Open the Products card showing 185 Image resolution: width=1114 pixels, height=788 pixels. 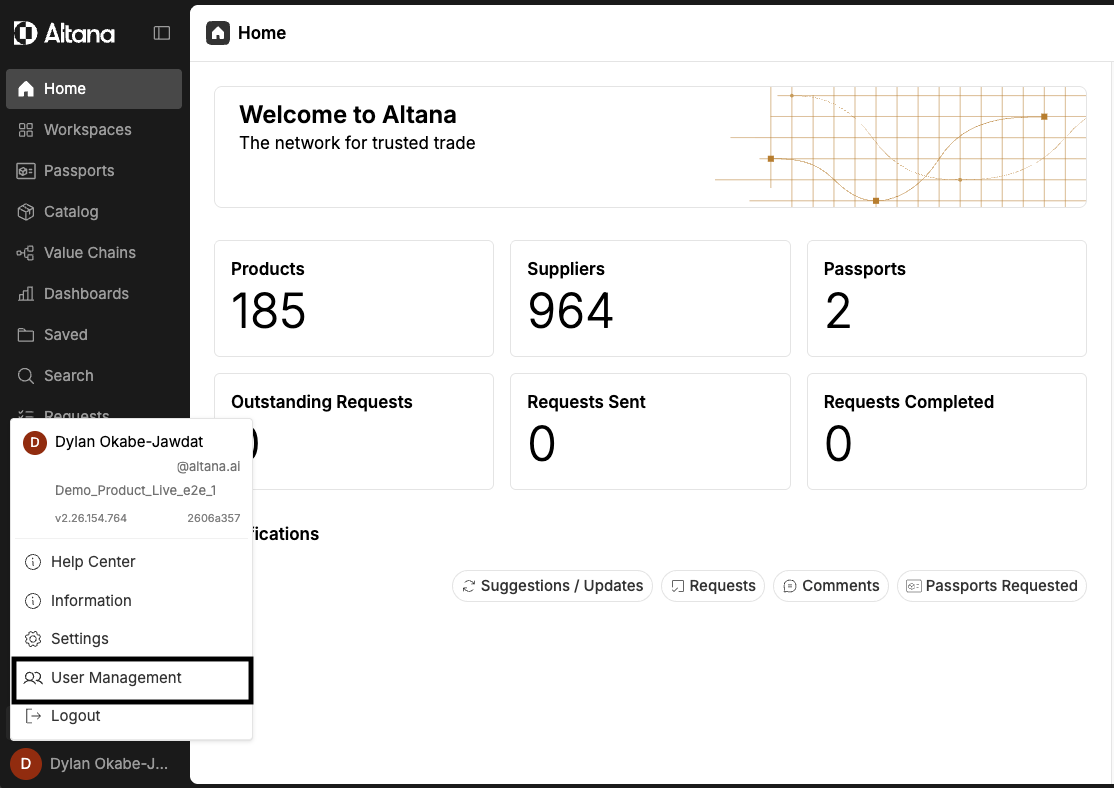pos(354,298)
